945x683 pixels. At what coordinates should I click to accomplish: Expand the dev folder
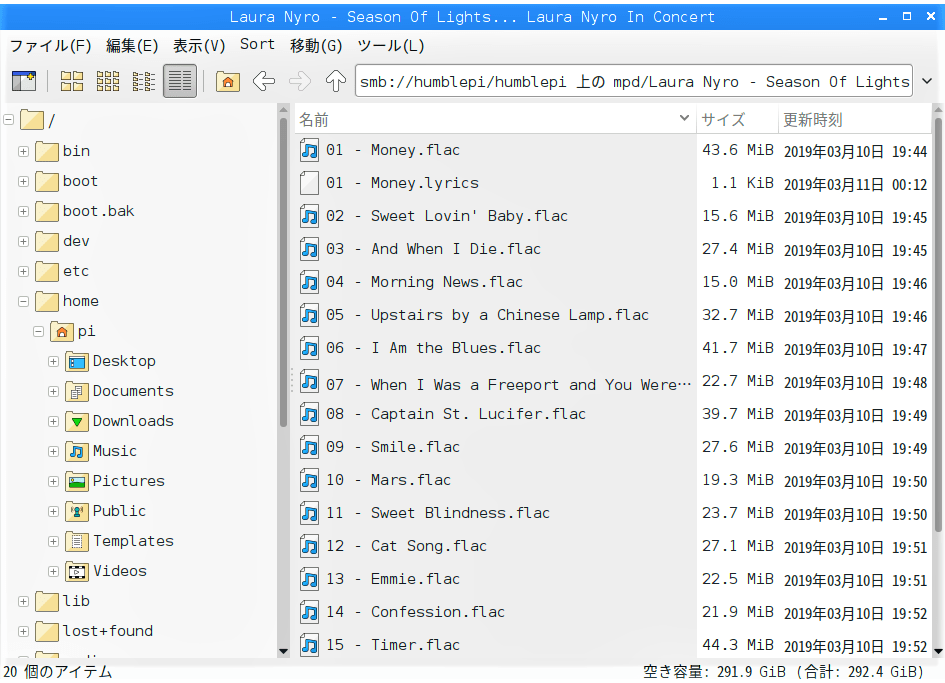click(x=24, y=242)
